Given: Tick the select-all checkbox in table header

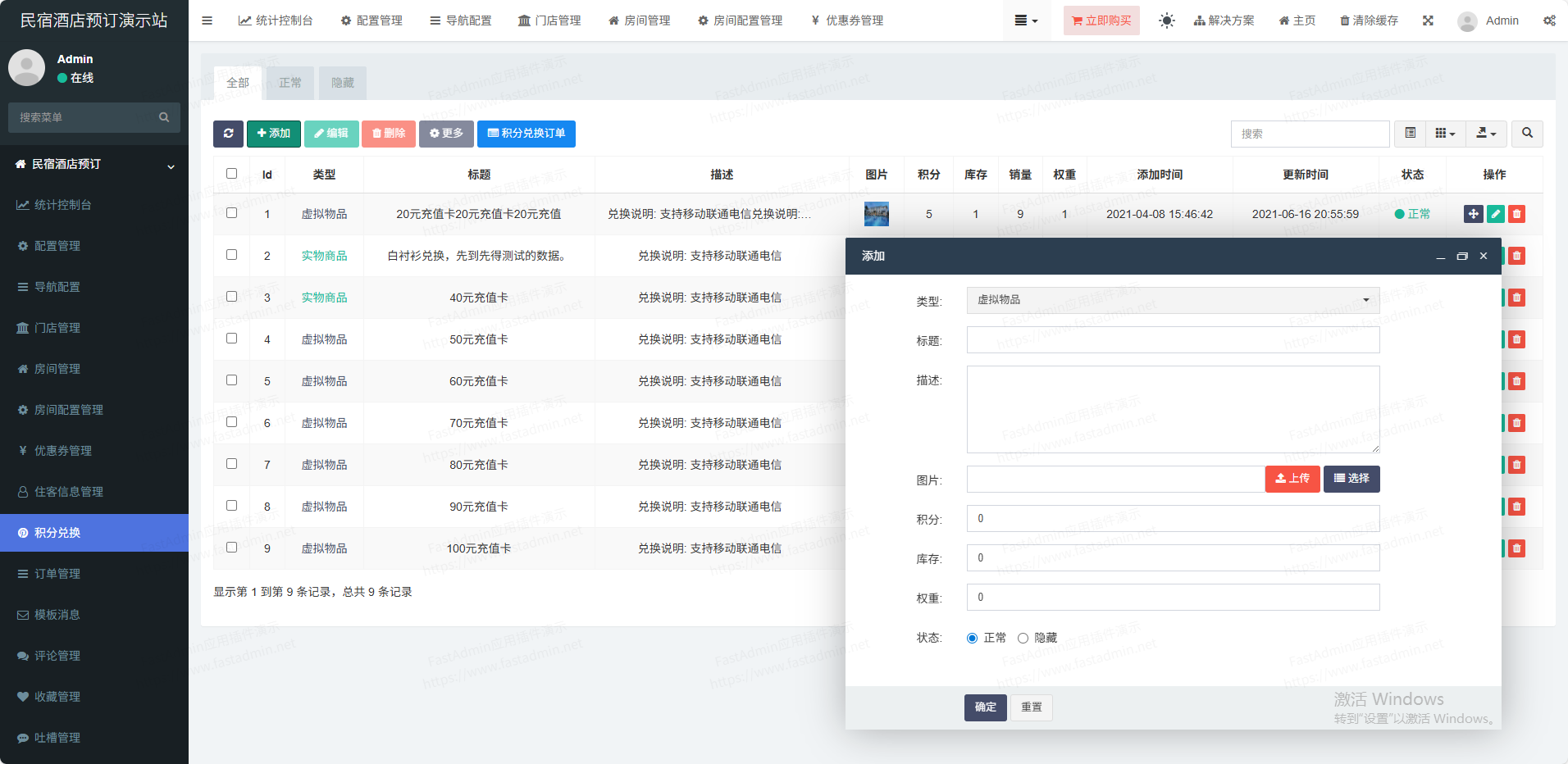Looking at the screenshot, I should coord(231,174).
